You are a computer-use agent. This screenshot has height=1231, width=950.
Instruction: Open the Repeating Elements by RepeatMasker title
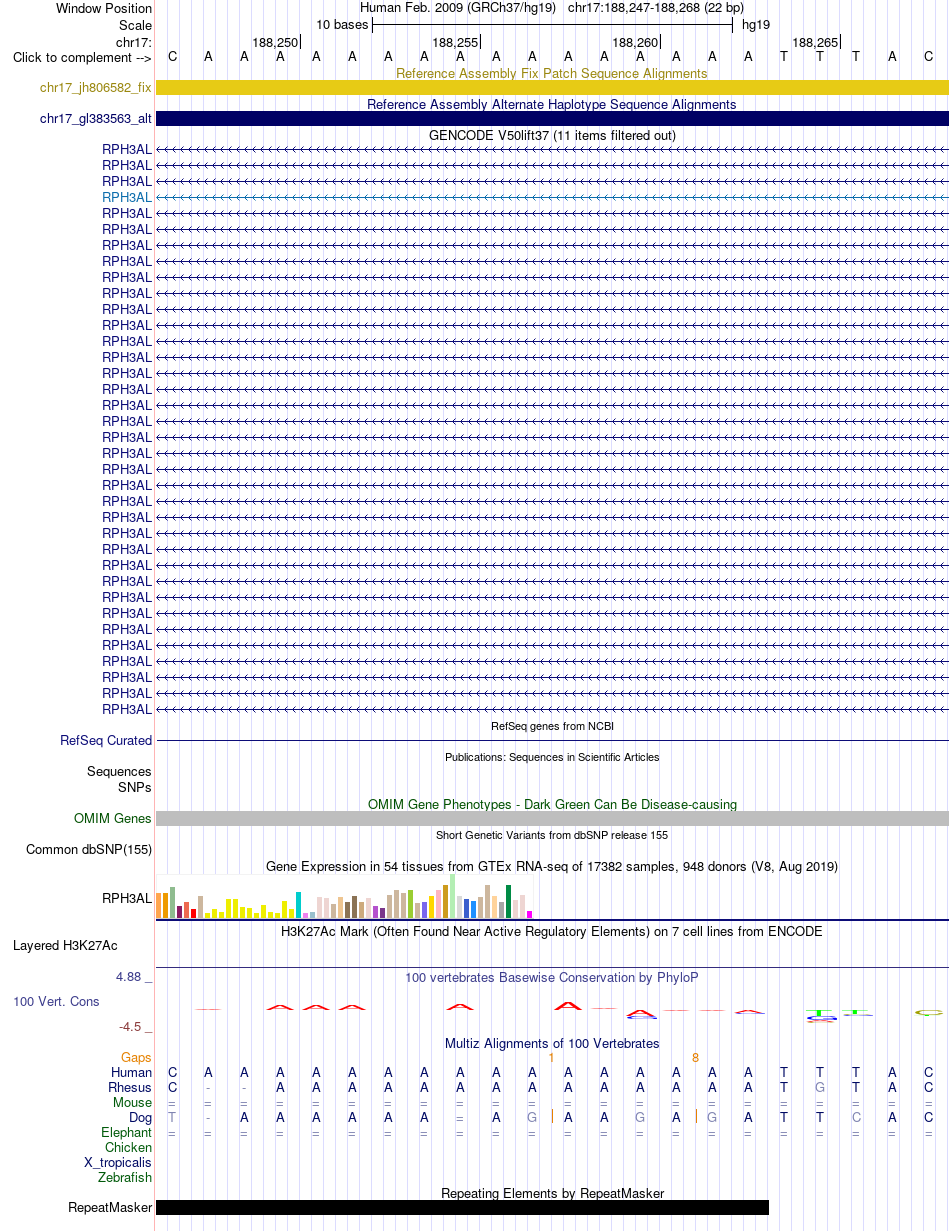pos(552,1193)
